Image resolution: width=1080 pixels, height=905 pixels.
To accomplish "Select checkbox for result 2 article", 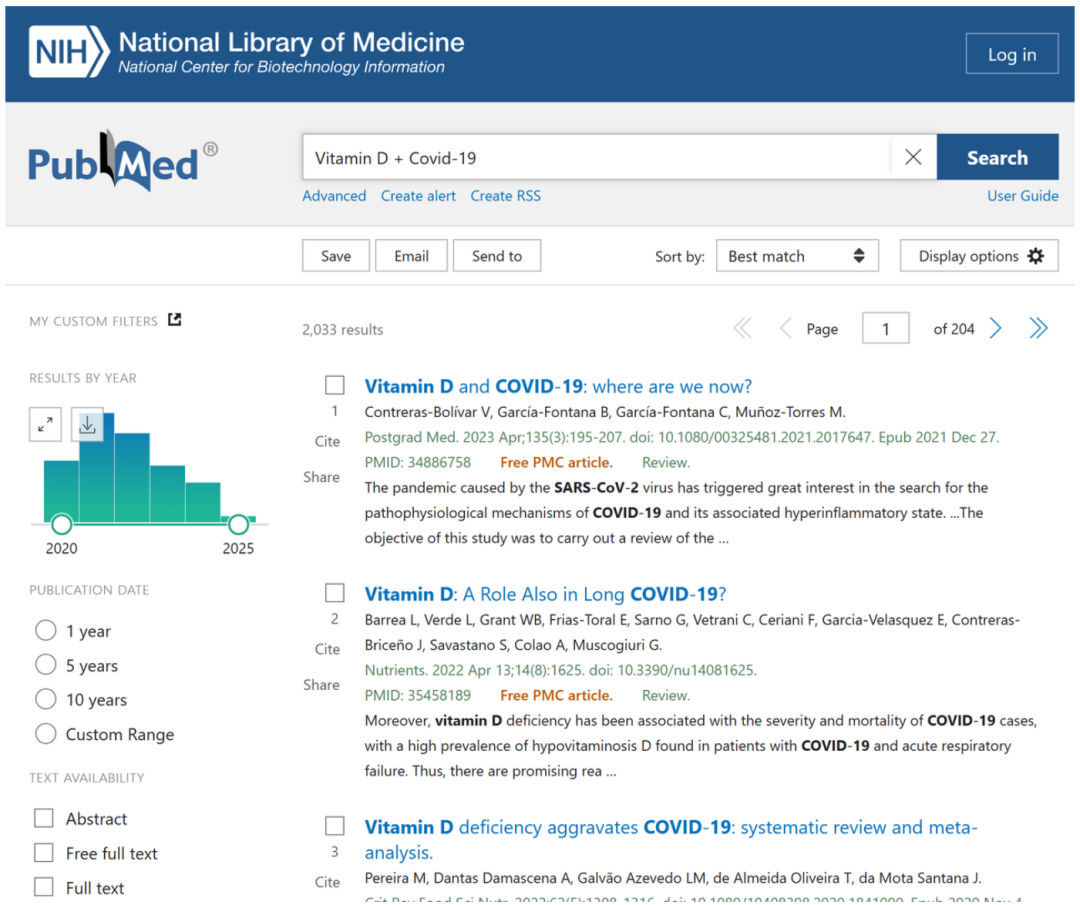I will pyautogui.click(x=335, y=593).
